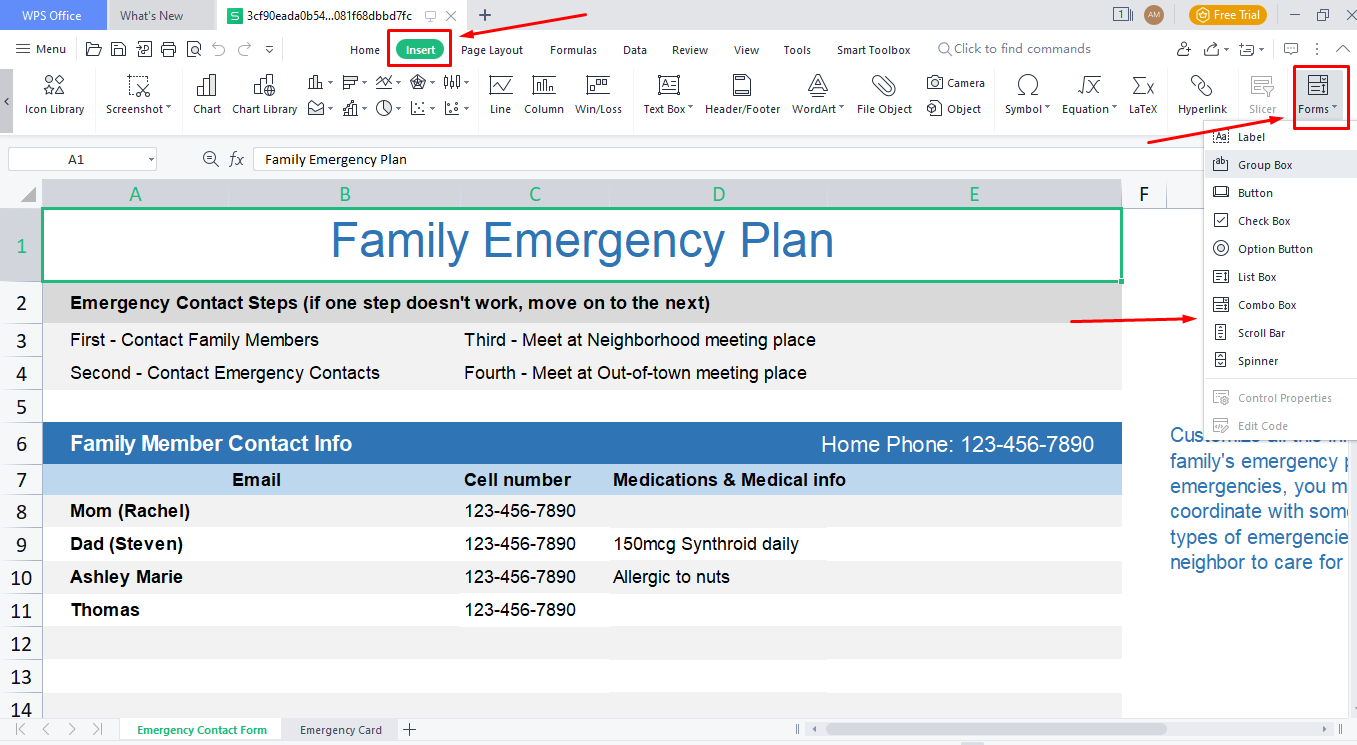Insert WordArt into the sheet

(817, 95)
